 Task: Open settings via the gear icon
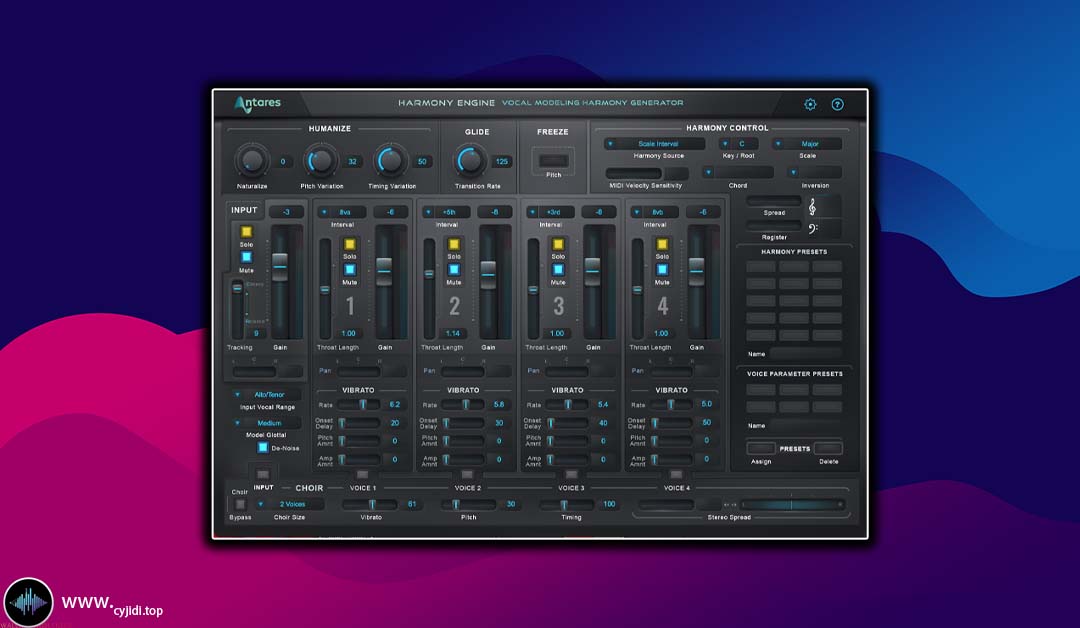pyautogui.click(x=810, y=104)
